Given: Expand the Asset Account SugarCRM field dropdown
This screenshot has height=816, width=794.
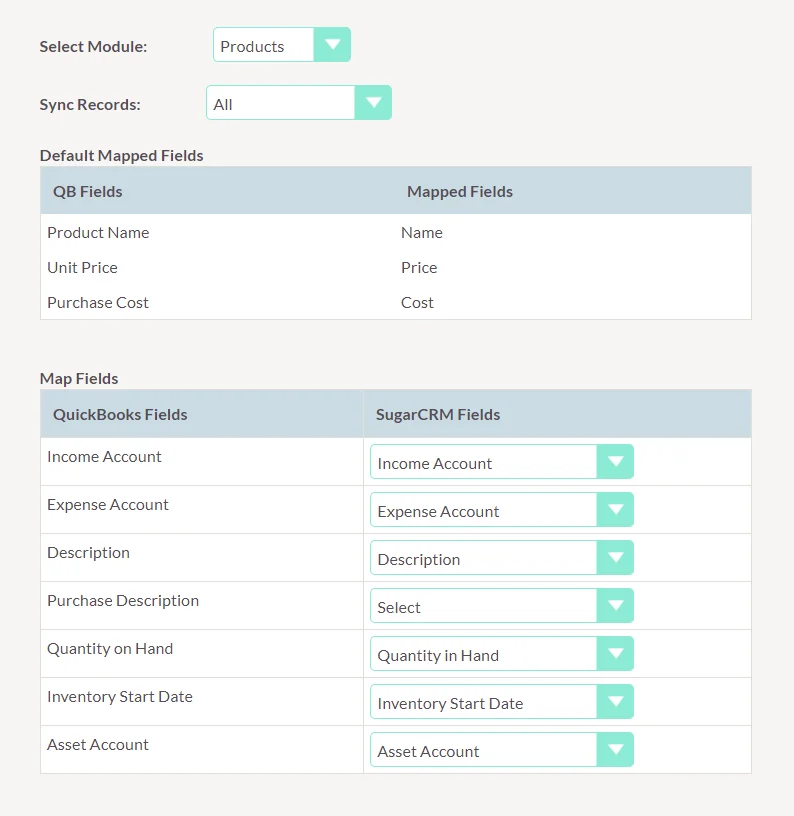Looking at the screenshot, I should tap(501, 750).
